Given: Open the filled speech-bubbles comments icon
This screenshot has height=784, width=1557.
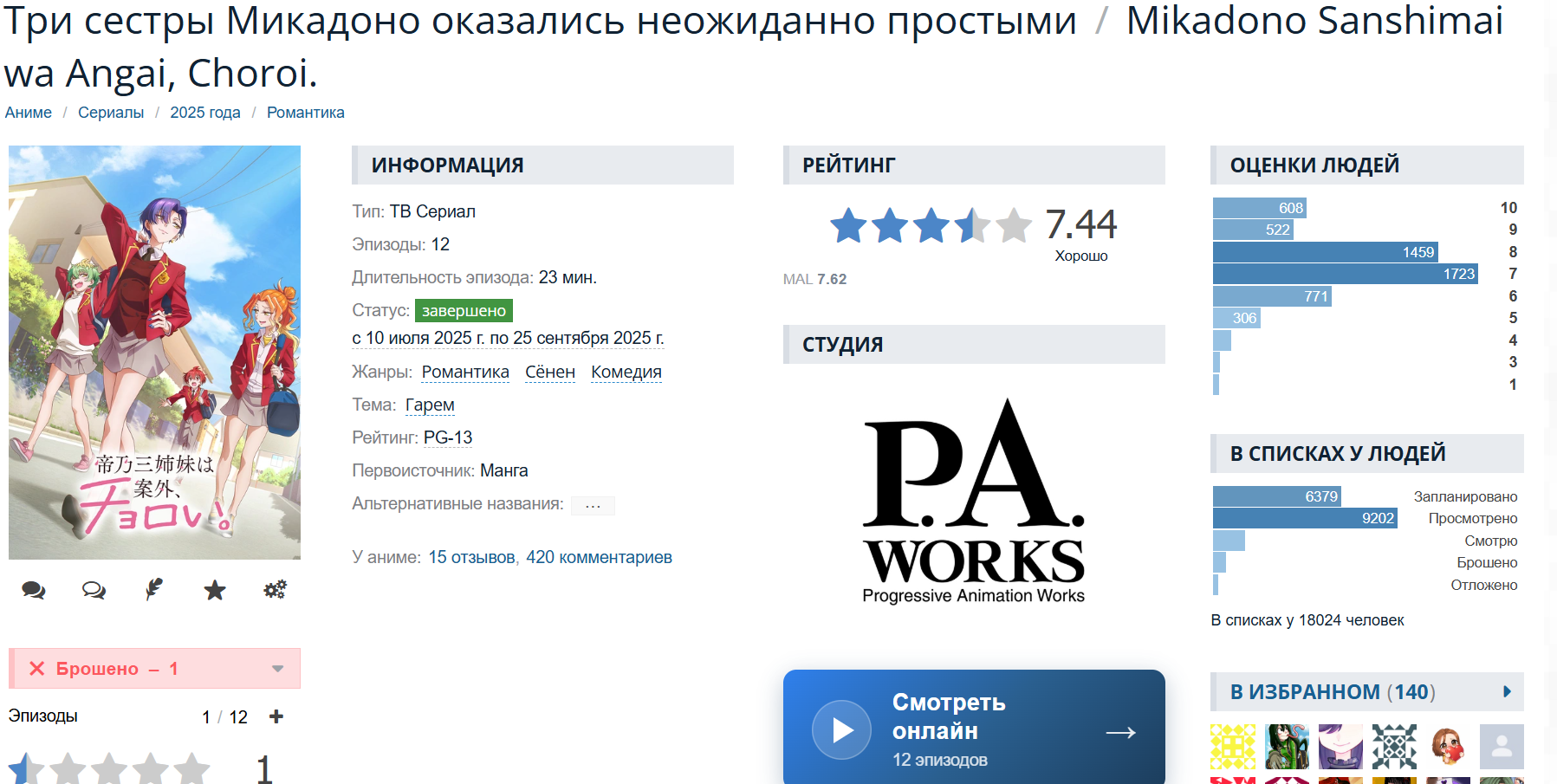Looking at the screenshot, I should (x=34, y=590).
